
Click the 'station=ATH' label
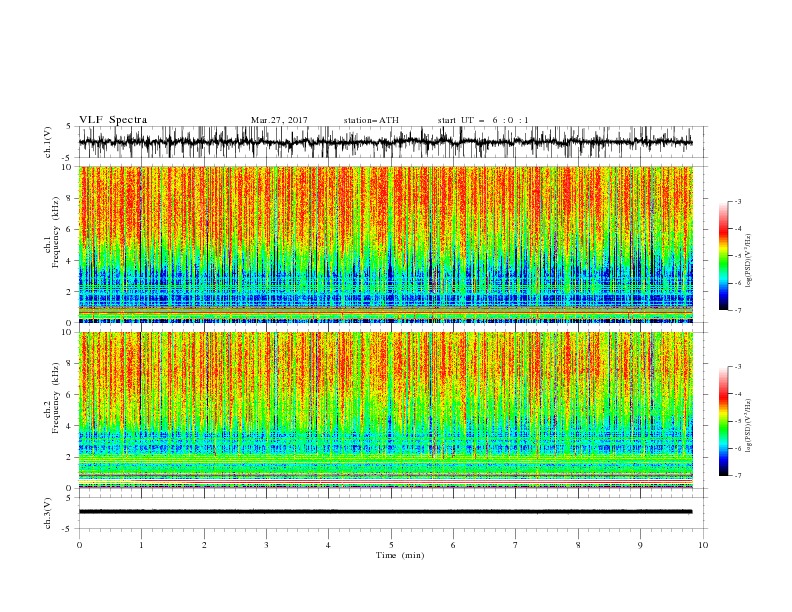point(371,120)
